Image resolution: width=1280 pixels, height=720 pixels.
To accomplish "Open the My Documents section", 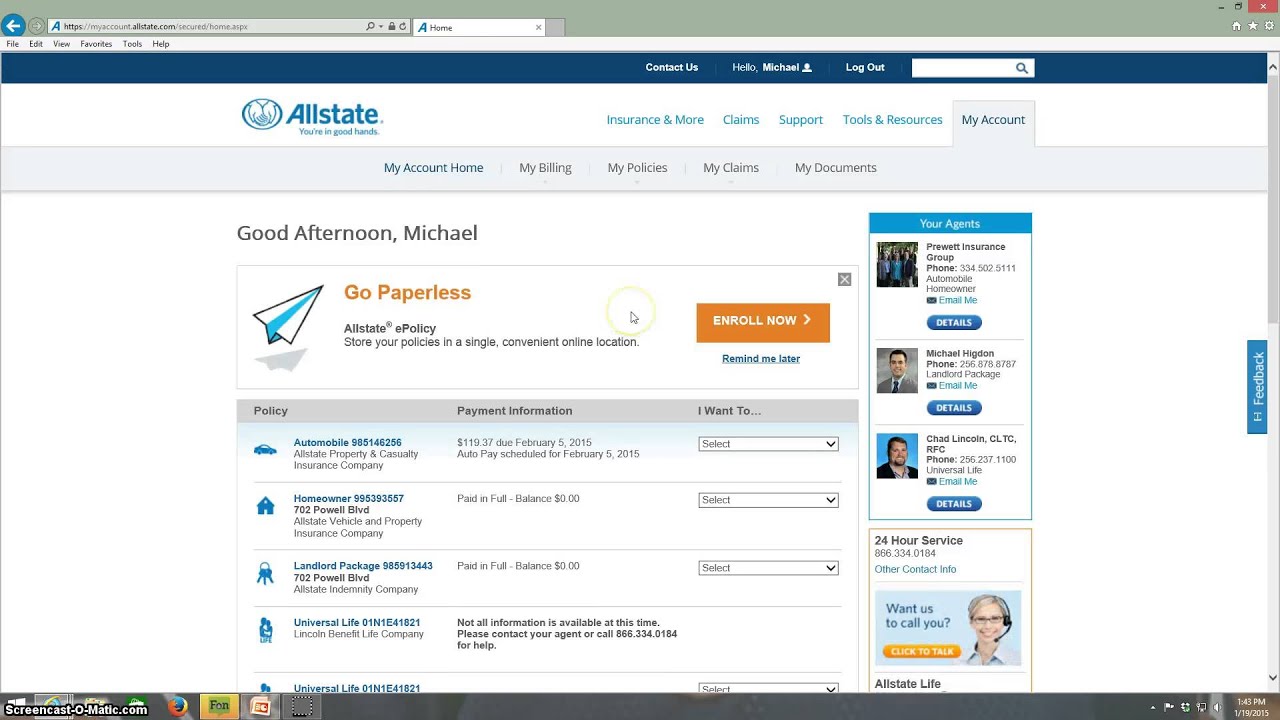I will point(835,168).
